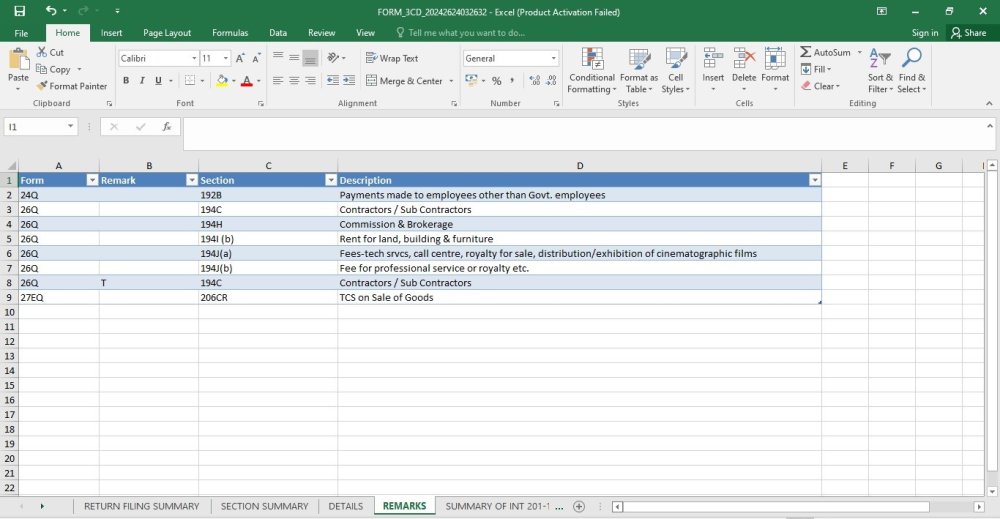Open the SECTION SUMMARY sheet
1000x519 pixels.
[x=264, y=506]
